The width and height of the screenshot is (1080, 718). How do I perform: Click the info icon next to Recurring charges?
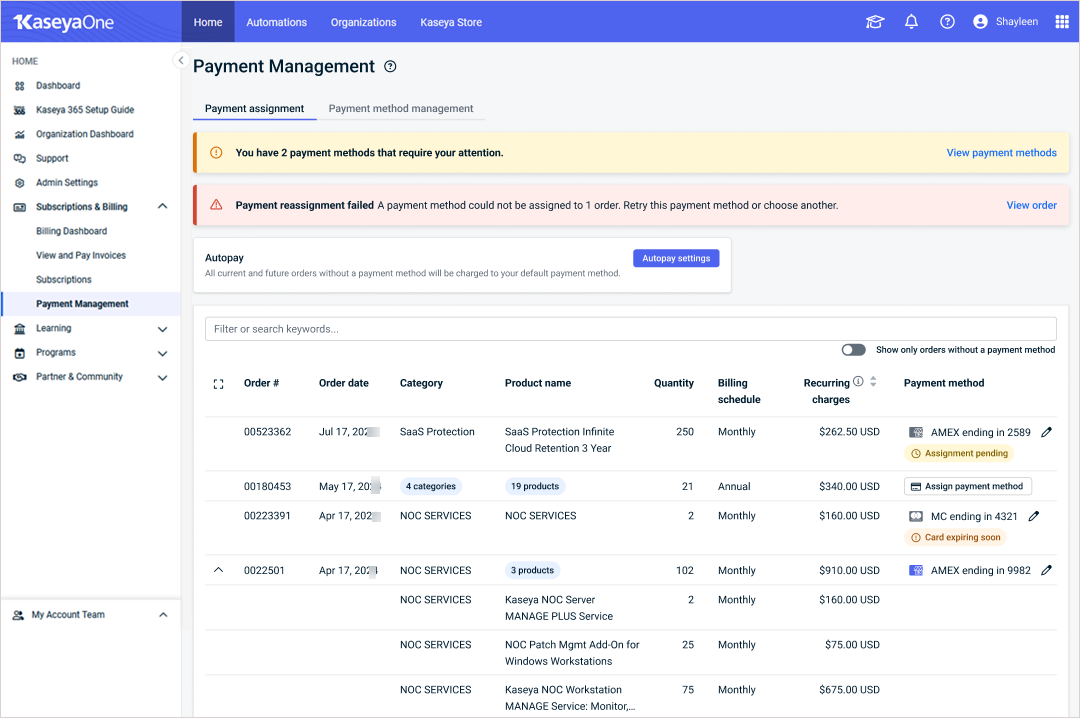click(x=858, y=381)
